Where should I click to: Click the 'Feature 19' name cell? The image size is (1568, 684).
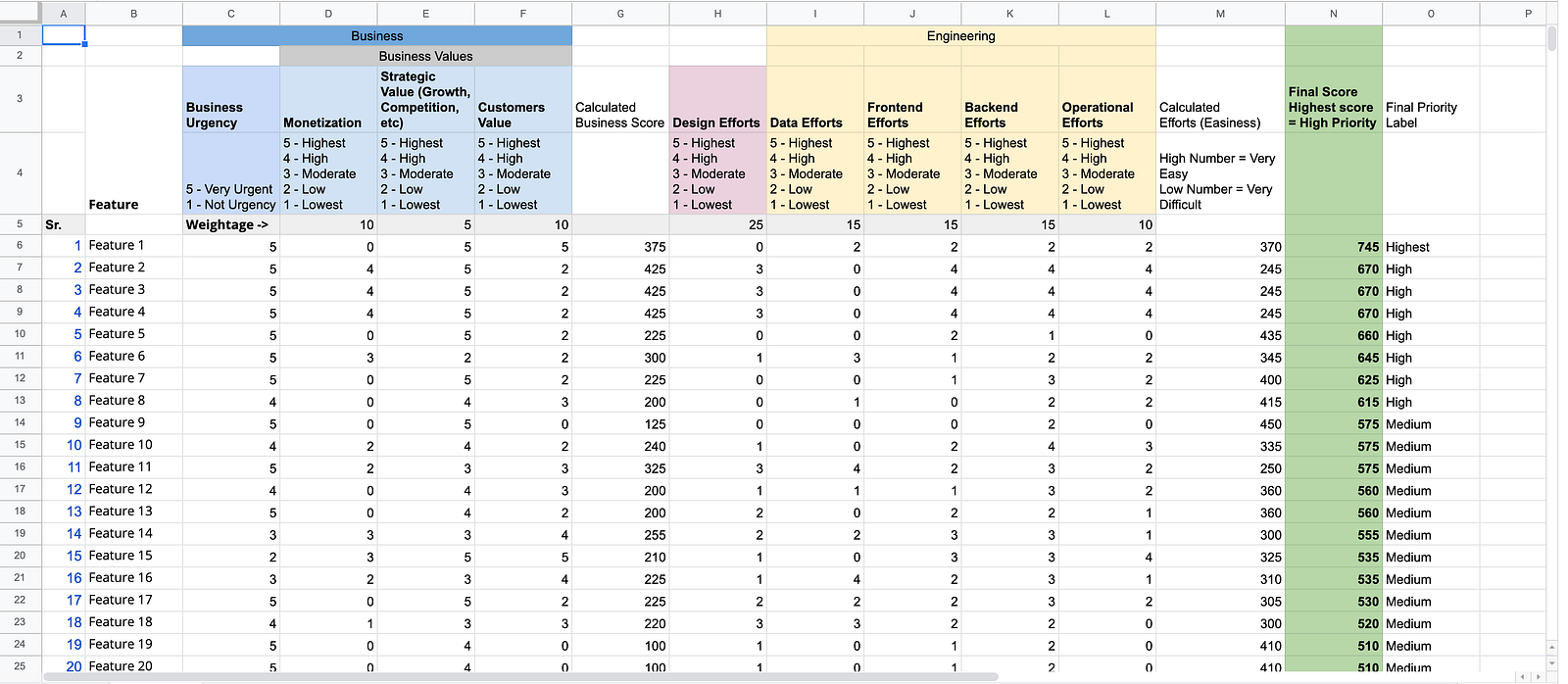133,645
